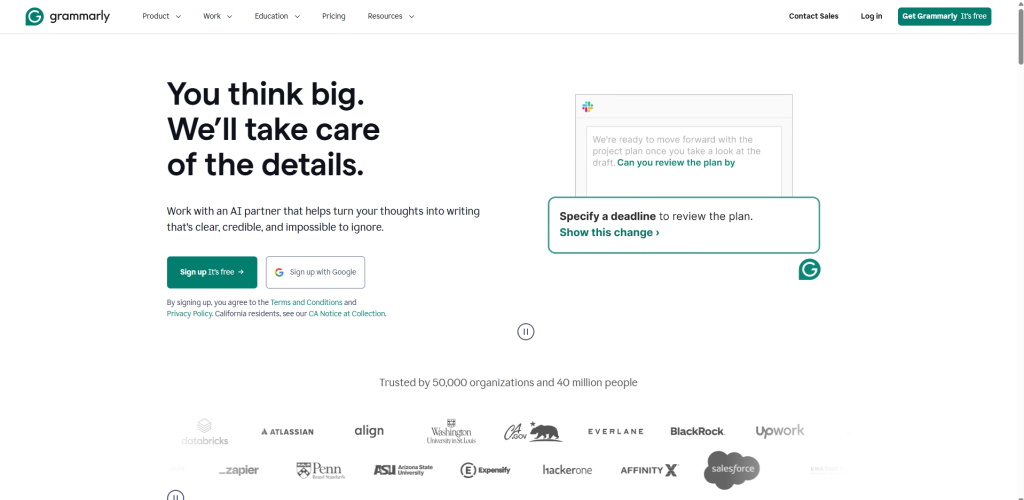This screenshot has height=500, width=1024.
Task: Click the scrollbar up arrow
Action: point(1020,4)
